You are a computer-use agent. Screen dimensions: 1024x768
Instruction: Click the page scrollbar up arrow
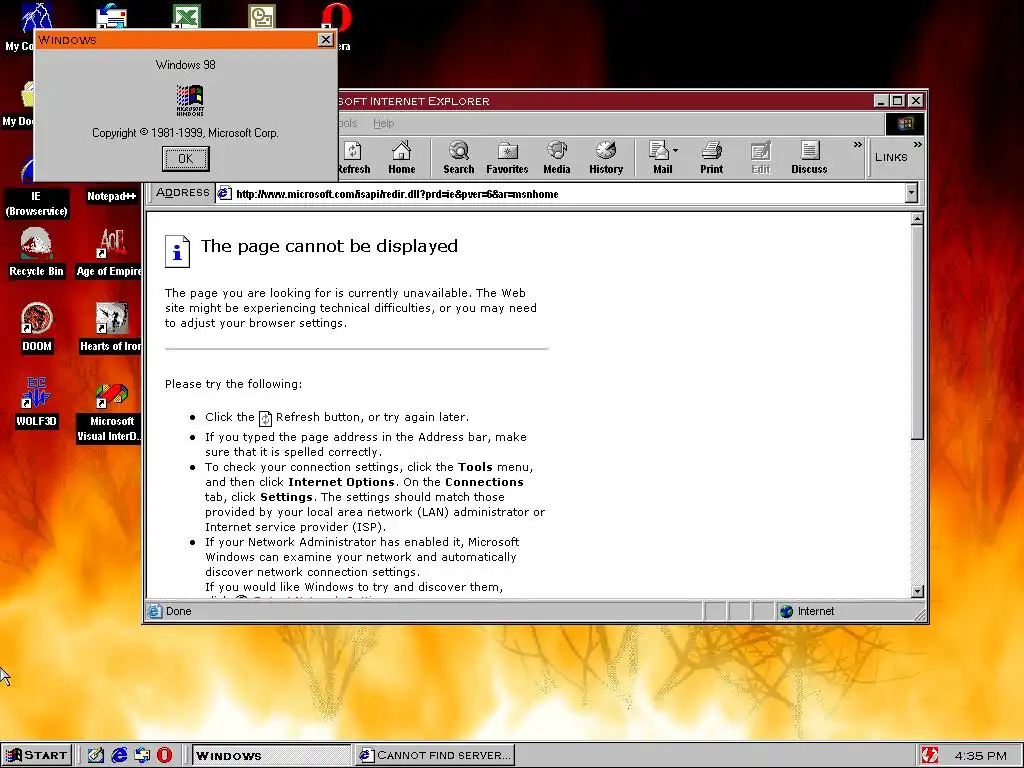(917, 219)
